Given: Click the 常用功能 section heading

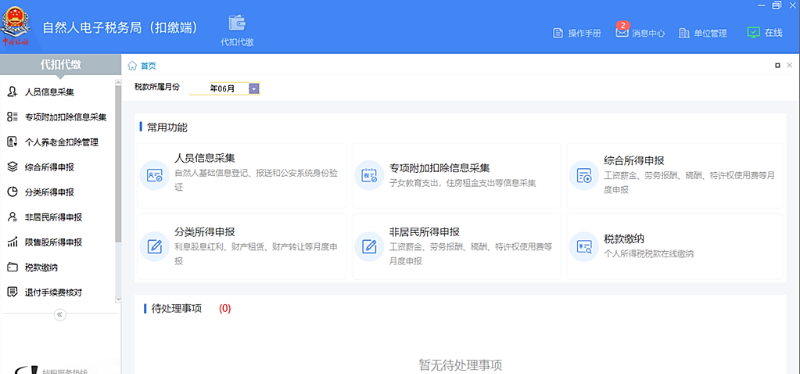Looking at the screenshot, I should [167, 128].
